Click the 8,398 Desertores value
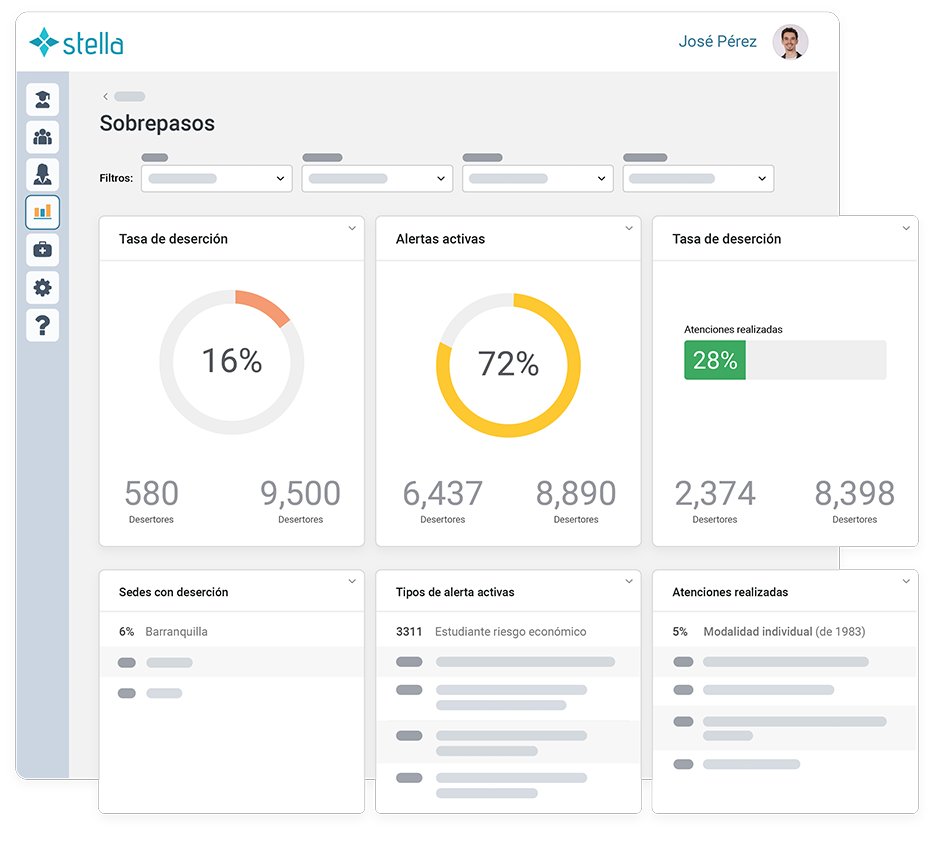934x850 pixels. (x=855, y=494)
